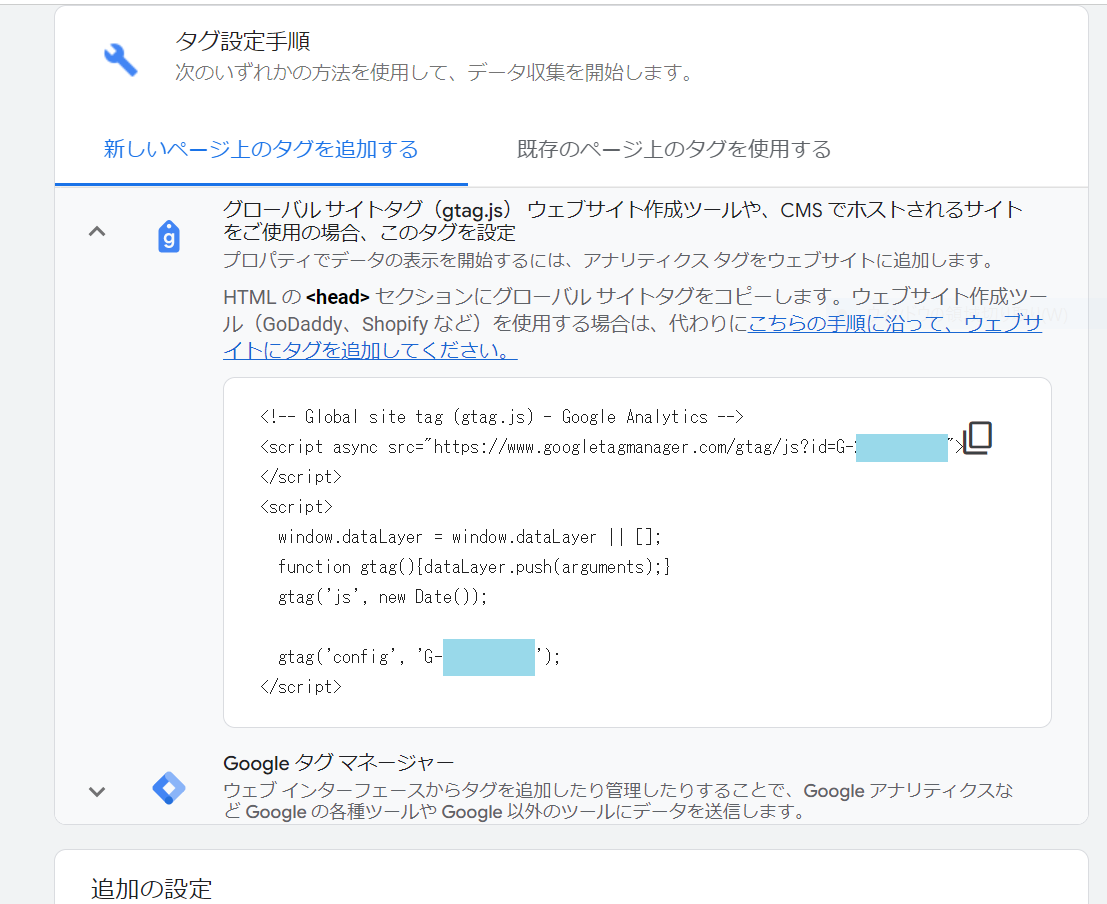Viewport: 1107px width, 904px height.
Task: Click the 追加の設定 heading
Action: click(151, 888)
